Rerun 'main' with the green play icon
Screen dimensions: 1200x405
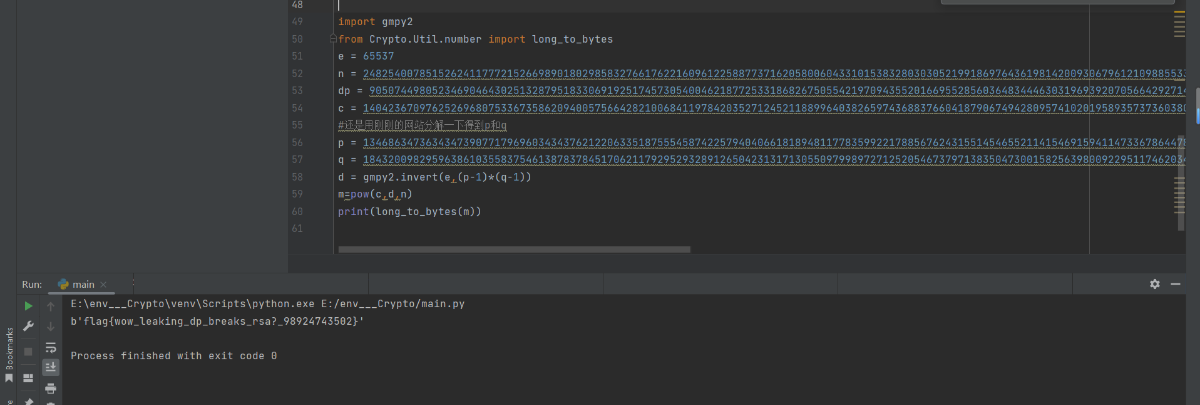(x=29, y=306)
